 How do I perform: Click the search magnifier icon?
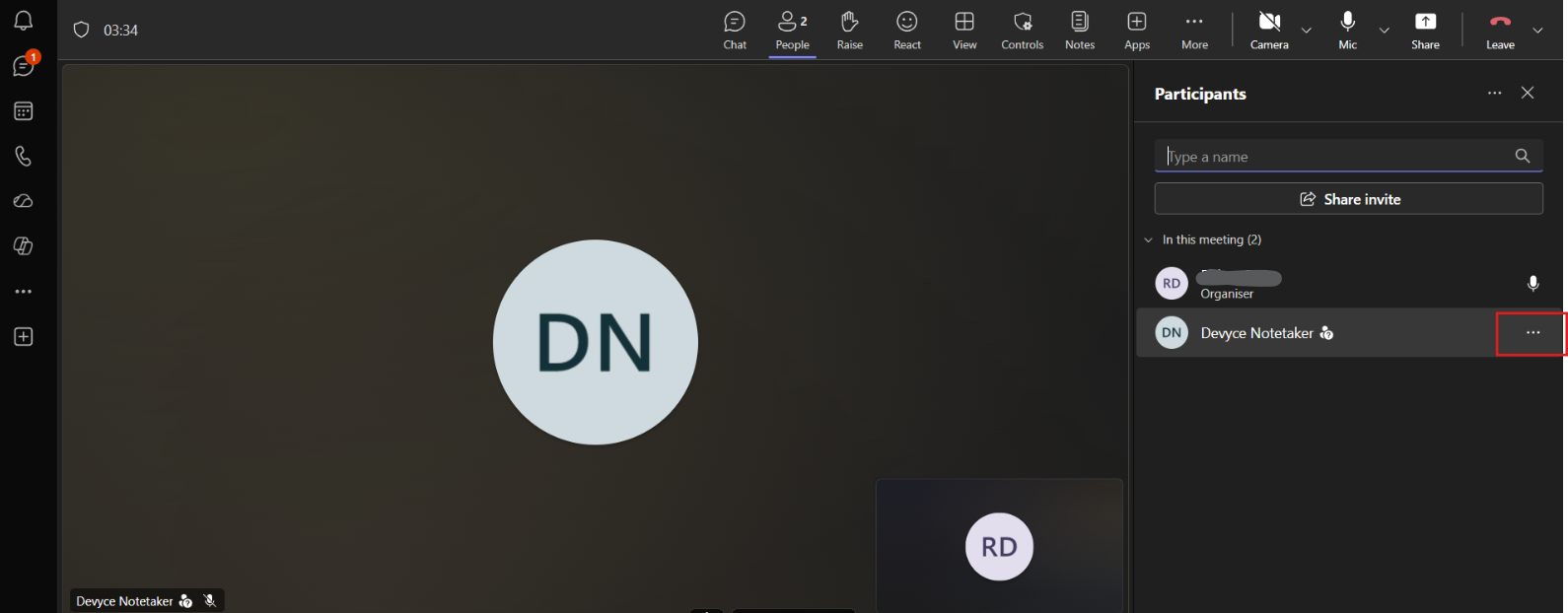[1523, 156]
